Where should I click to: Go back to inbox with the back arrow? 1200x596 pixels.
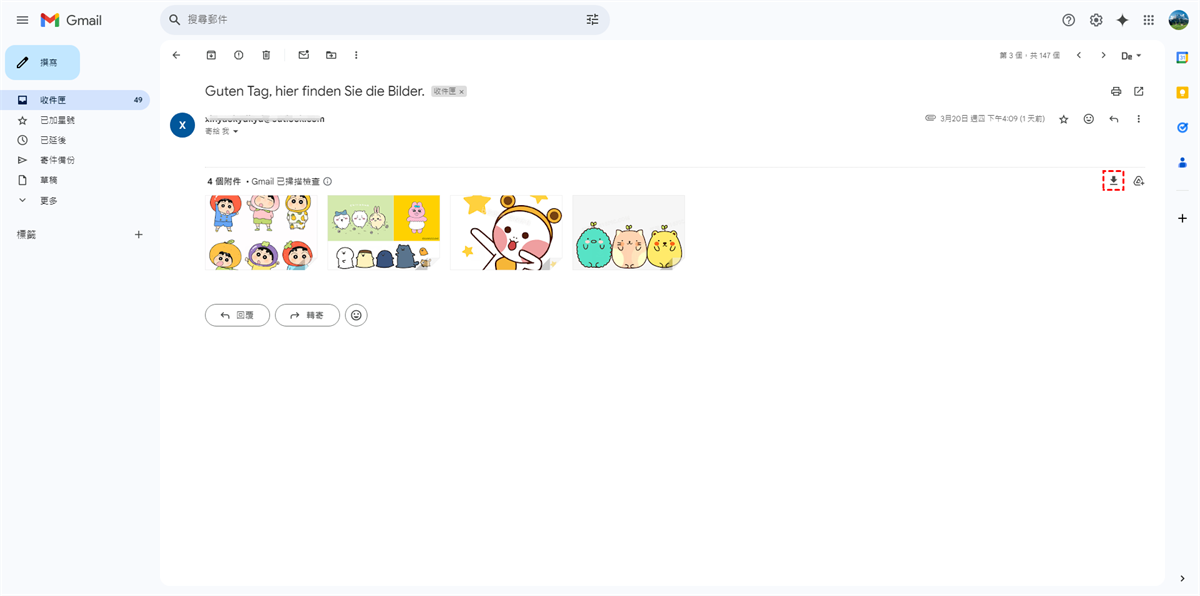point(177,55)
